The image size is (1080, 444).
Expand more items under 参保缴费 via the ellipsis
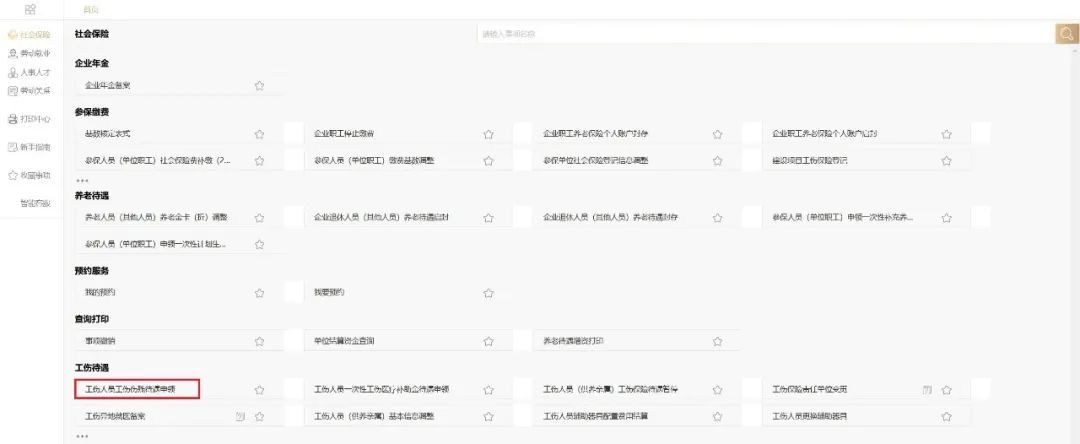pyautogui.click(x=82, y=180)
